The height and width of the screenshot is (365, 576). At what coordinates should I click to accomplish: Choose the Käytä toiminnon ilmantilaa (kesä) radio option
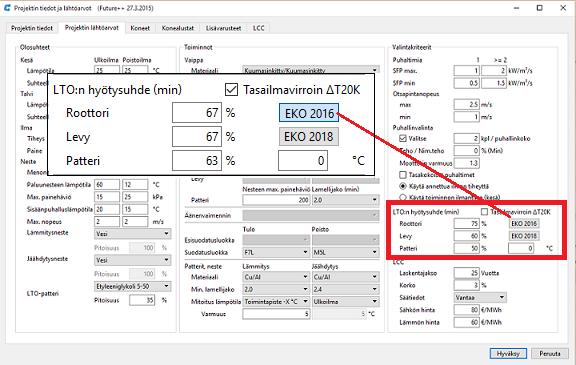(403, 198)
